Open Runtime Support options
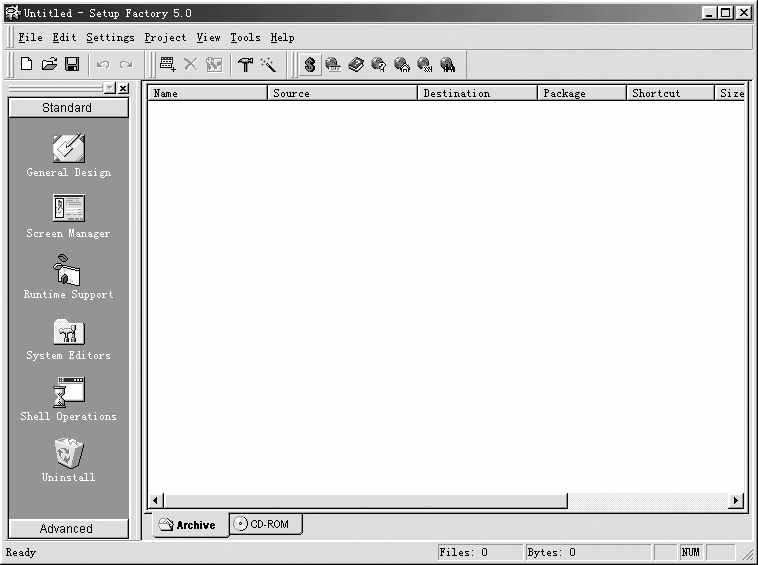The height and width of the screenshot is (565, 758). coord(68,278)
